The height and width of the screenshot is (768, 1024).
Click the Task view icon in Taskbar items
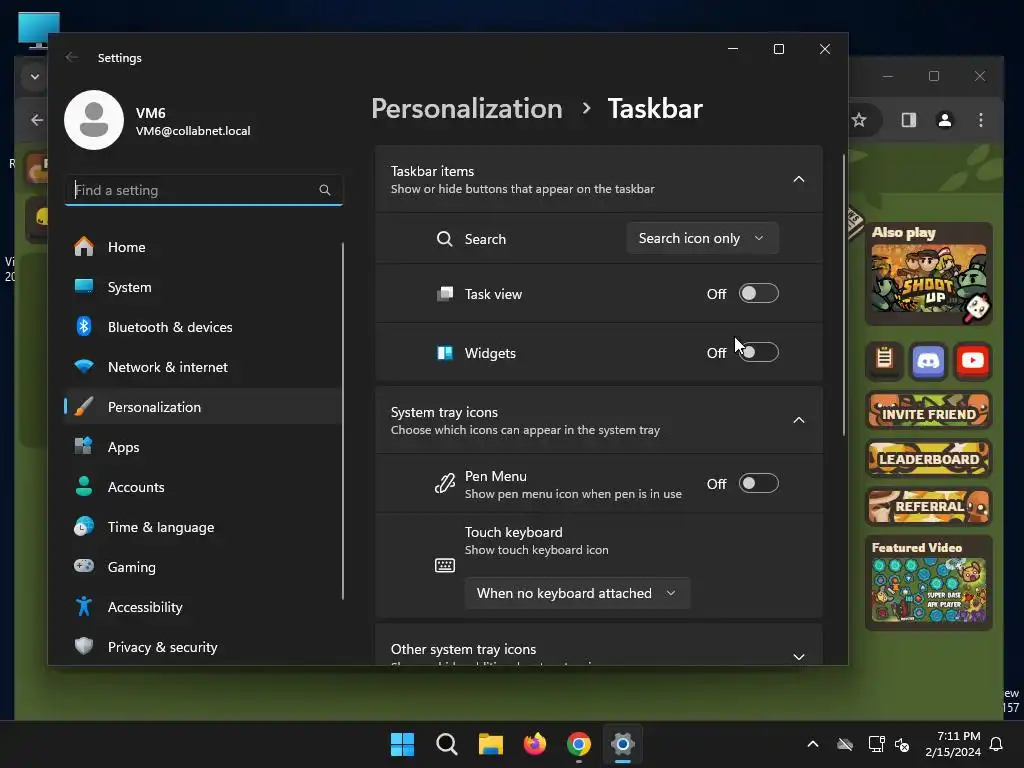click(445, 294)
